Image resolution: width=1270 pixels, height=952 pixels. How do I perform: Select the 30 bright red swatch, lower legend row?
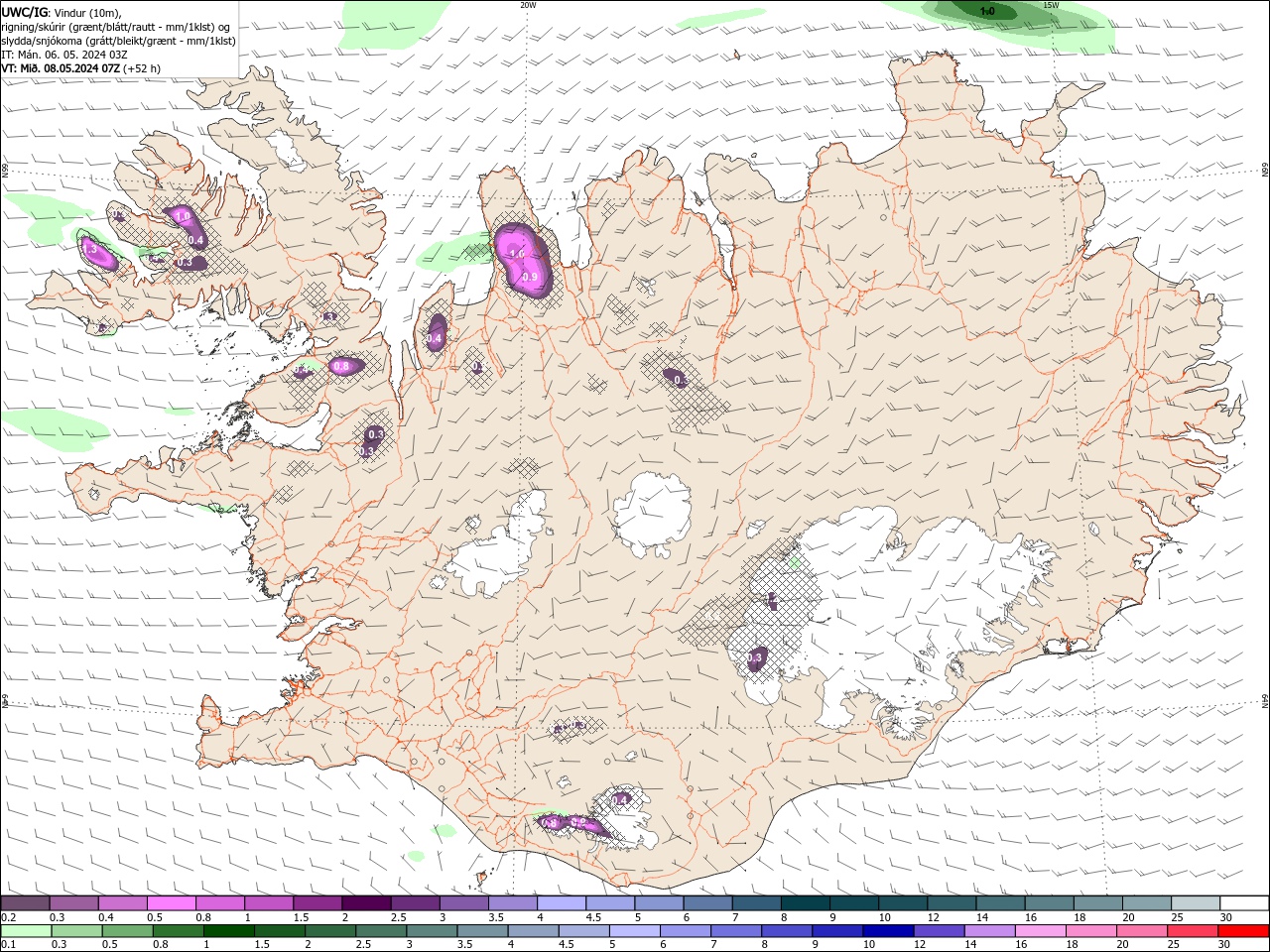[x=1242, y=931]
